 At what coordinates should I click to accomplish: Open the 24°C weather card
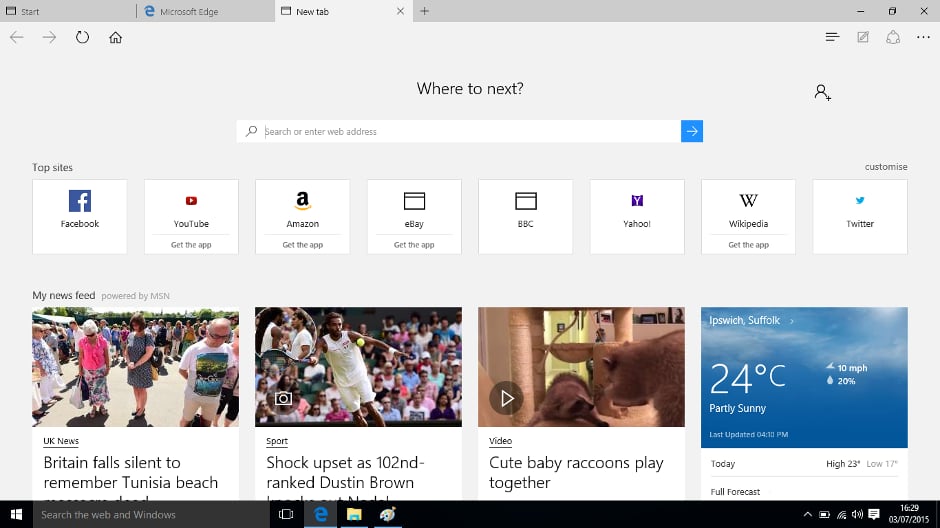pos(804,378)
